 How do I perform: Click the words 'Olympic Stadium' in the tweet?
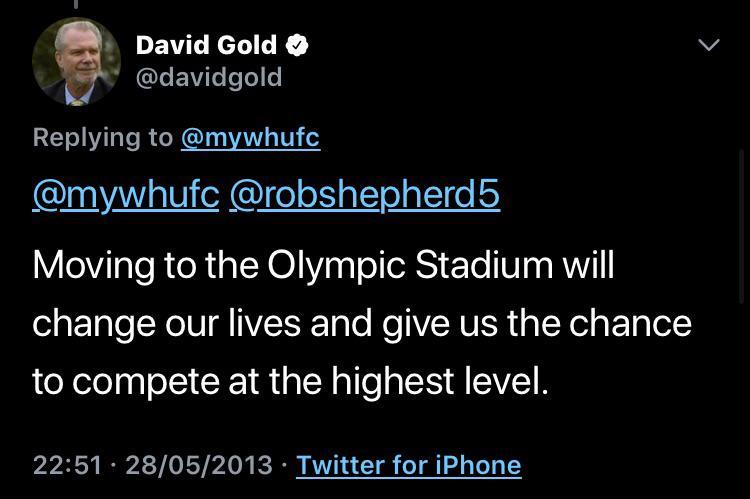[x=410, y=265]
